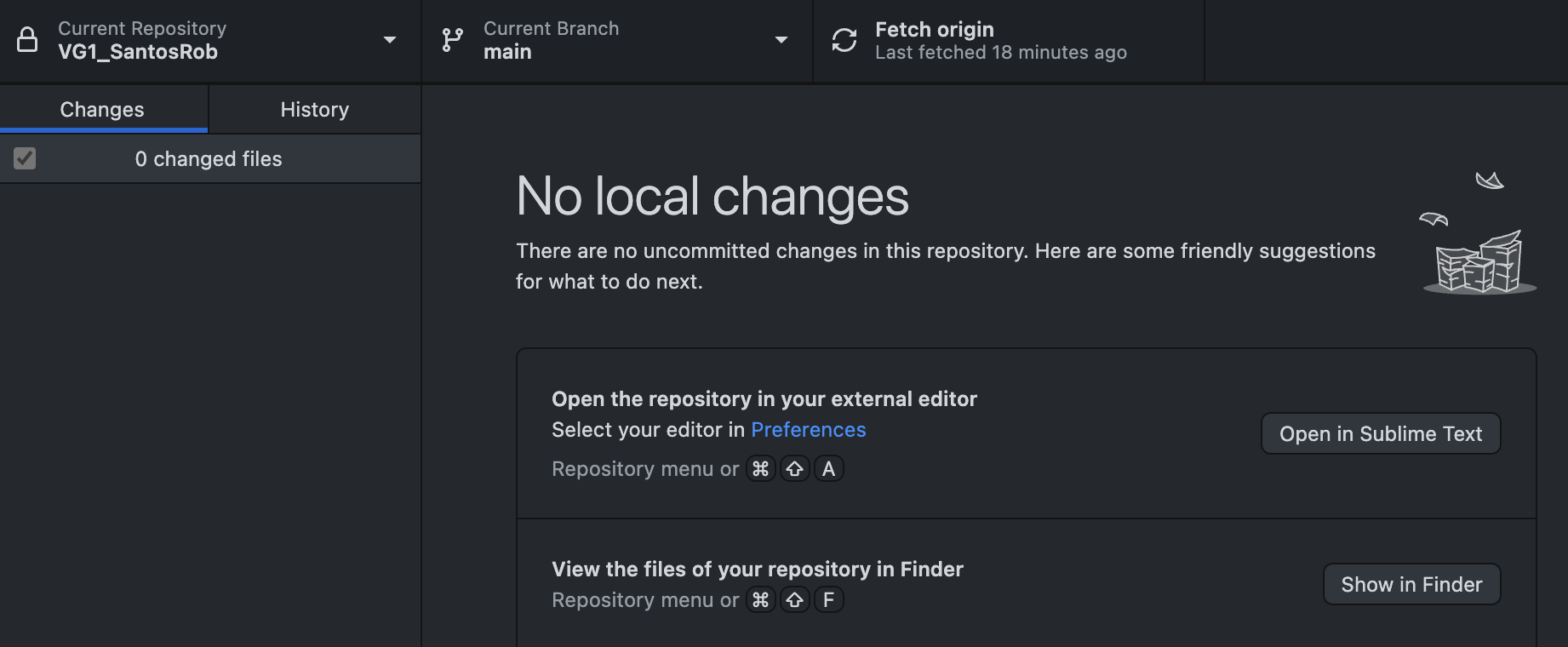Screen dimensions: 1568x647
Task: Switch to the History tab
Action: [x=314, y=110]
